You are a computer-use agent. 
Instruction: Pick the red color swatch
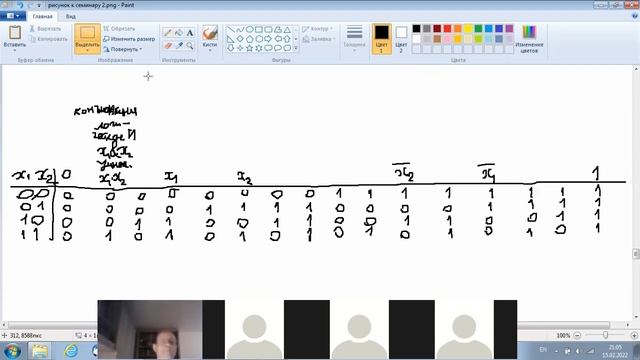click(x=447, y=29)
